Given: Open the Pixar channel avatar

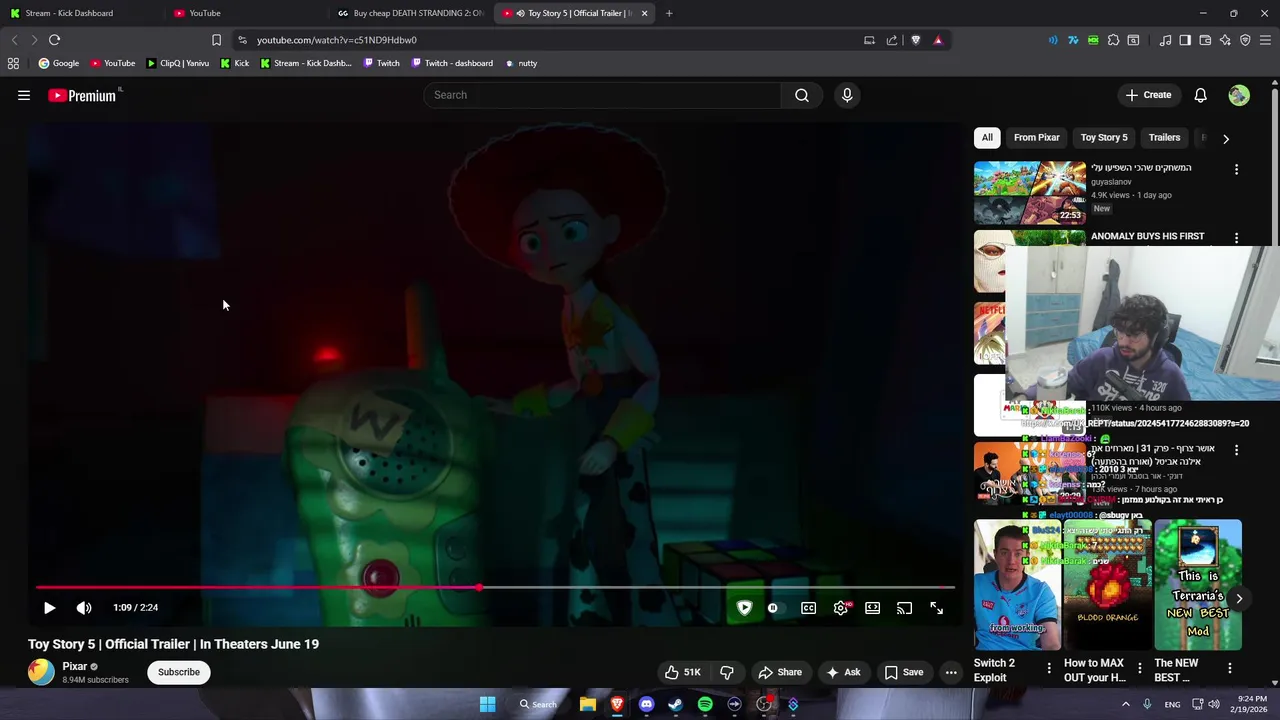Looking at the screenshot, I should [x=41, y=672].
